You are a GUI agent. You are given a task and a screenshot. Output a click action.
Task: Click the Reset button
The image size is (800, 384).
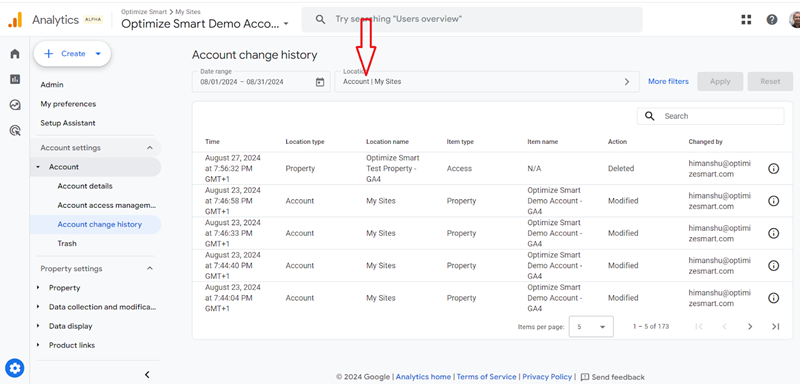(x=770, y=82)
